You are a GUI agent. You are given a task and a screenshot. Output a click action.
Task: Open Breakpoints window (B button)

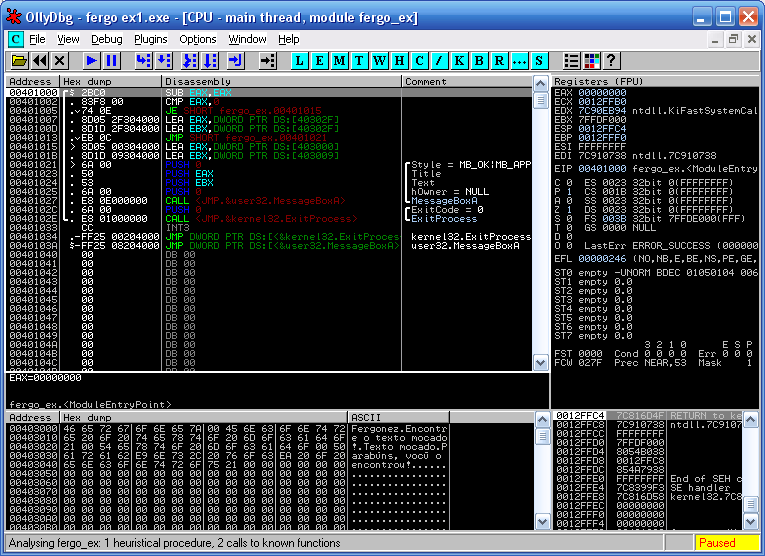coord(479,61)
